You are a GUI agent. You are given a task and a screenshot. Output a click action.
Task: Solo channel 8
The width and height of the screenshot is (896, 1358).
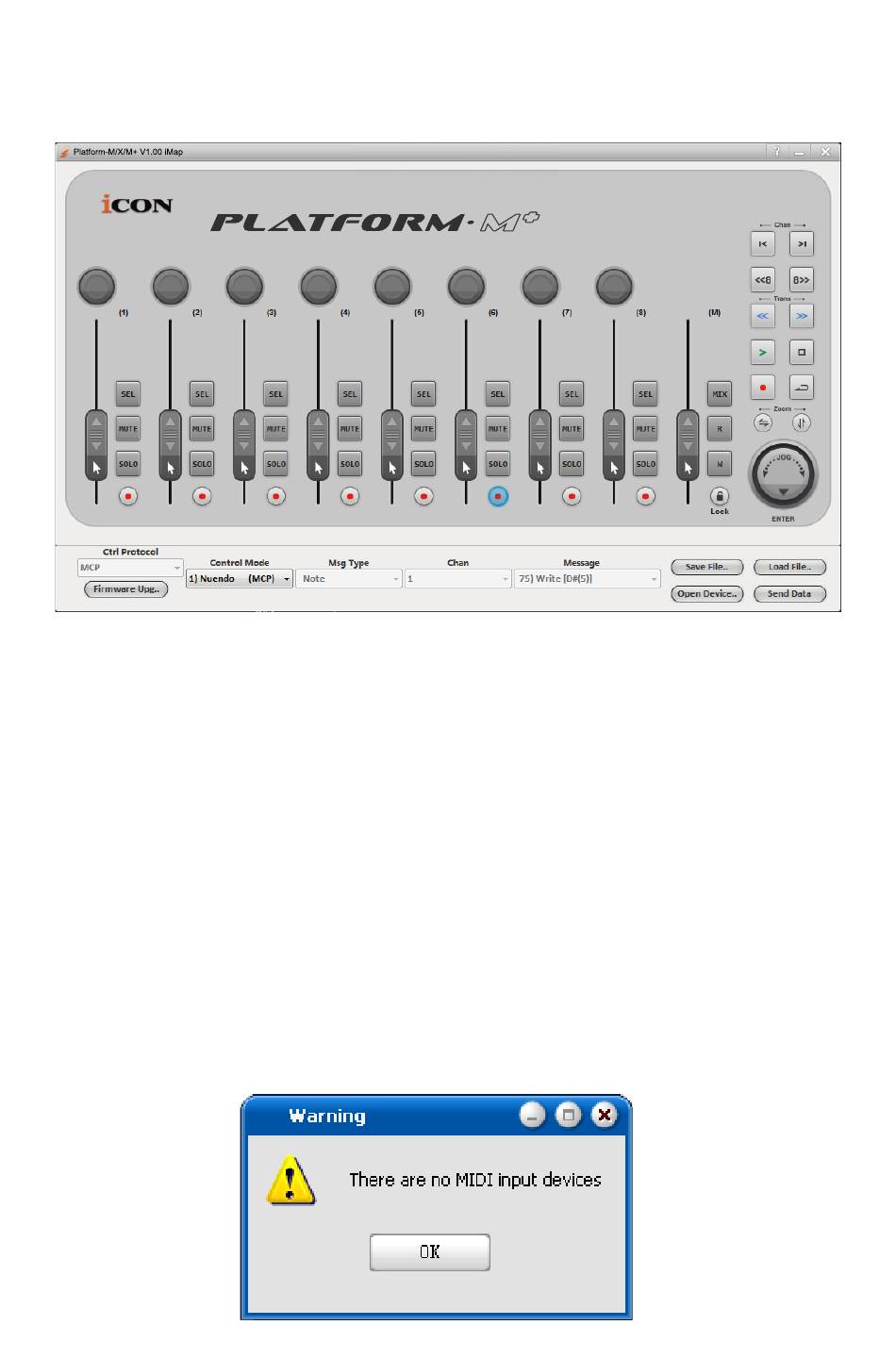pos(646,464)
